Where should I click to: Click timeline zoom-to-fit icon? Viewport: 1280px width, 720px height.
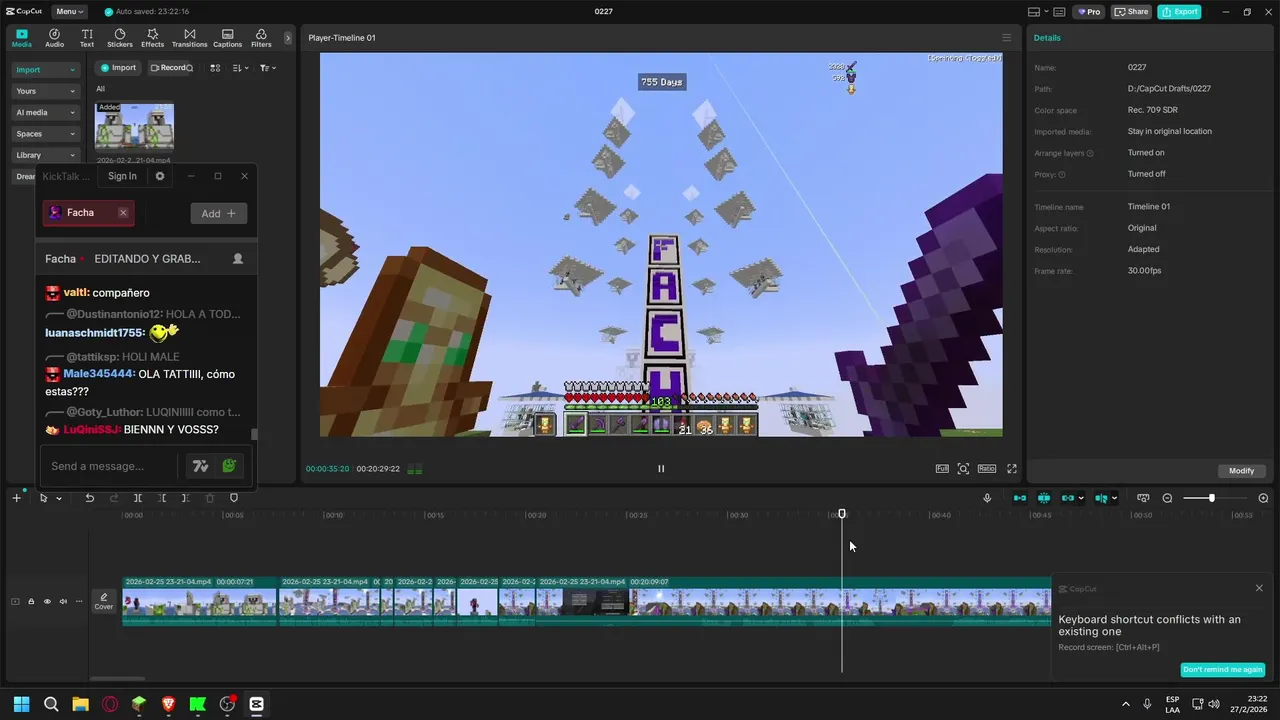(x=1143, y=498)
